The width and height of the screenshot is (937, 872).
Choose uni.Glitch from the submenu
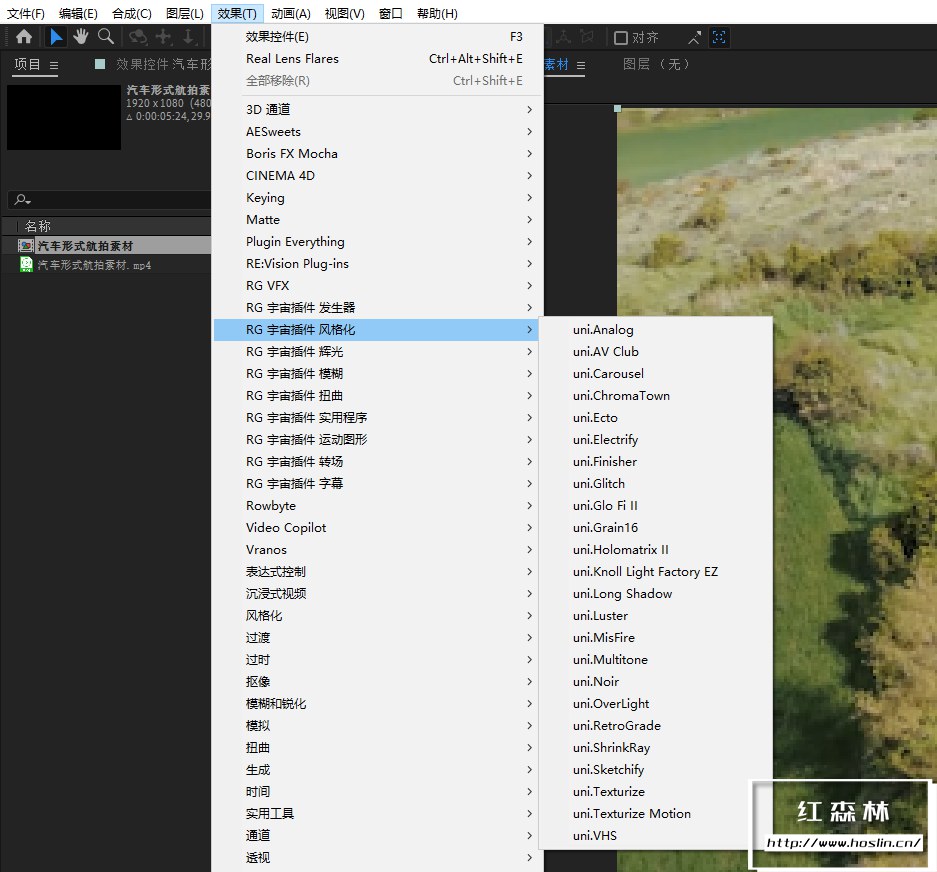click(599, 484)
